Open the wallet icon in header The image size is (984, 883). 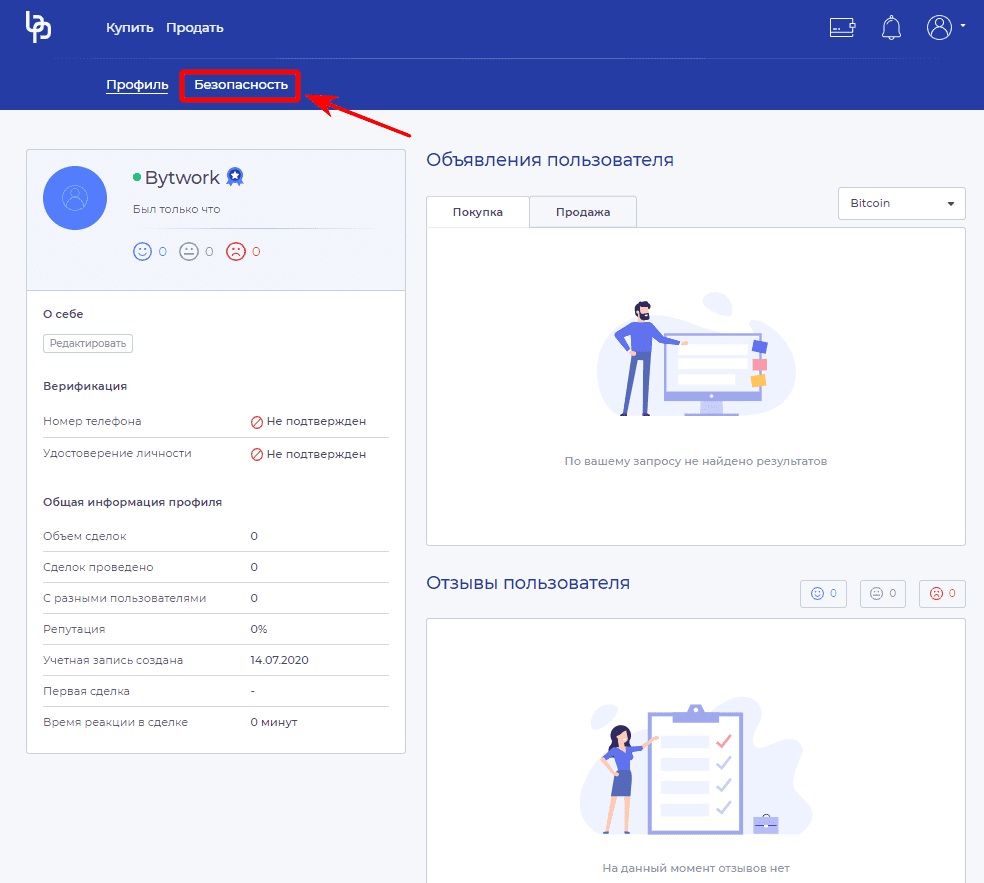[842, 28]
